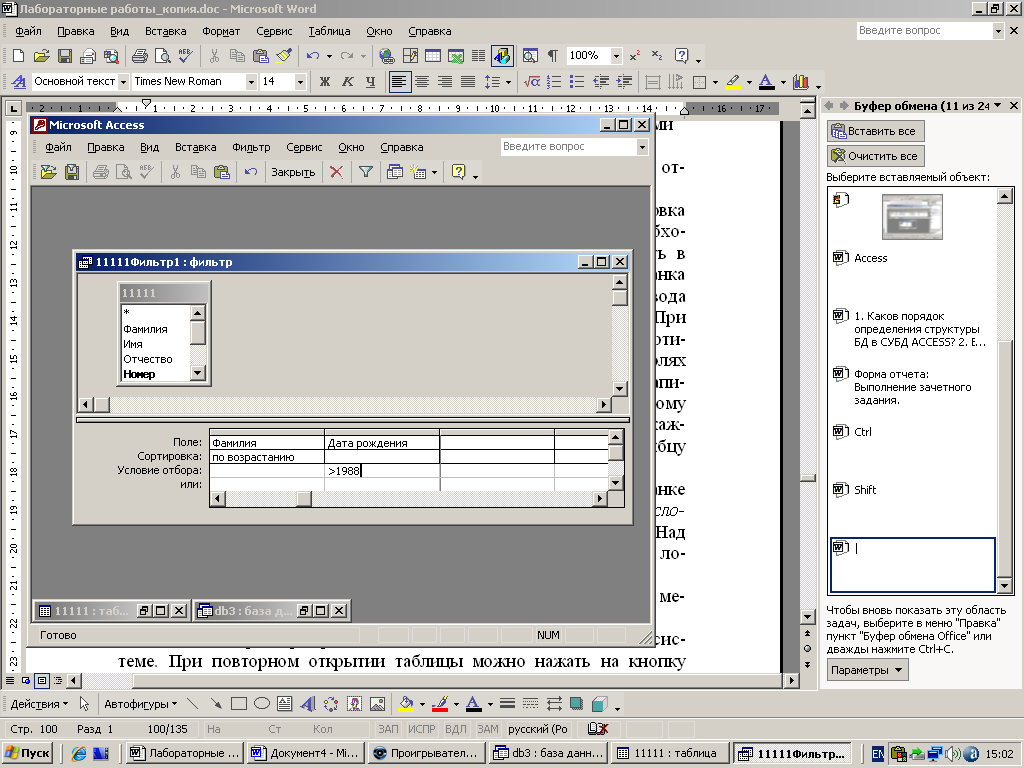Click Access Undo icon

[251, 172]
